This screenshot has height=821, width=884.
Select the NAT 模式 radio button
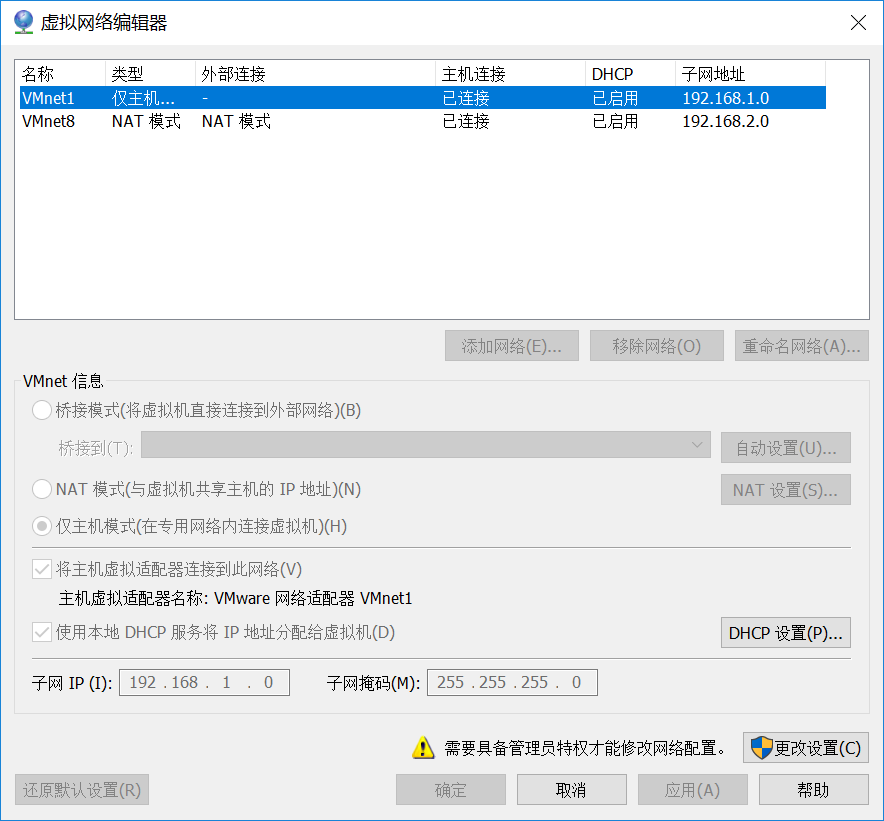[40, 489]
